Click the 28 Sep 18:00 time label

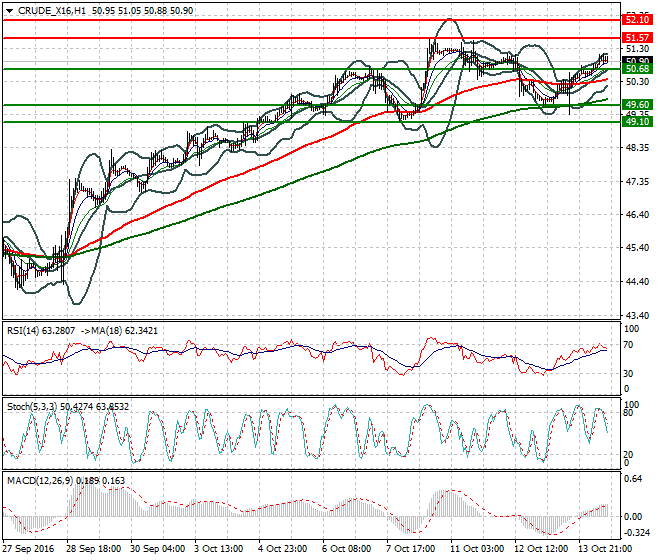[93, 549]
